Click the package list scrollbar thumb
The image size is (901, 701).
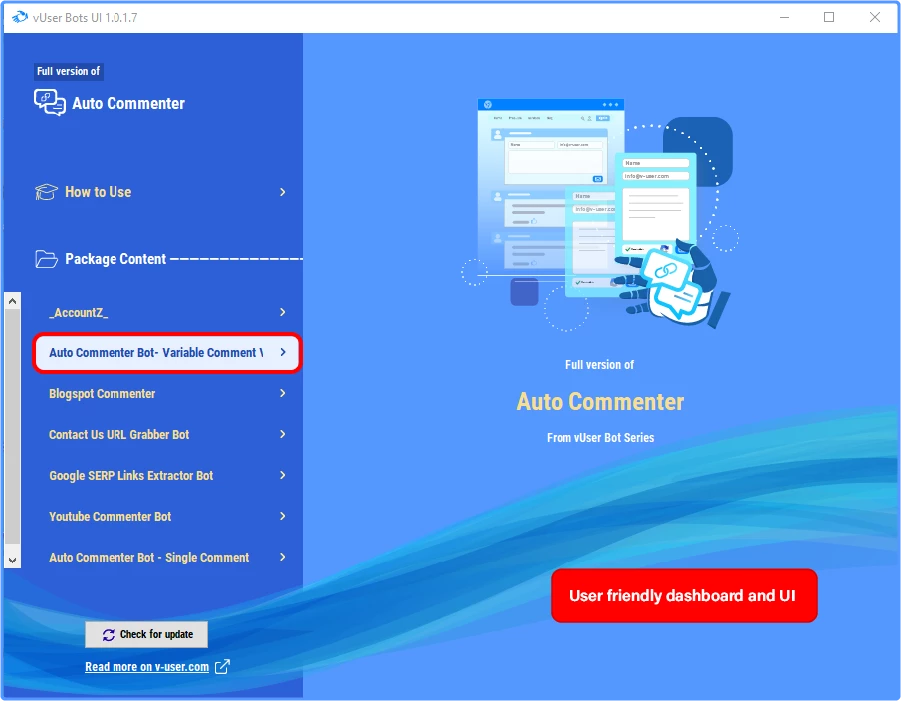pos(13,426)
